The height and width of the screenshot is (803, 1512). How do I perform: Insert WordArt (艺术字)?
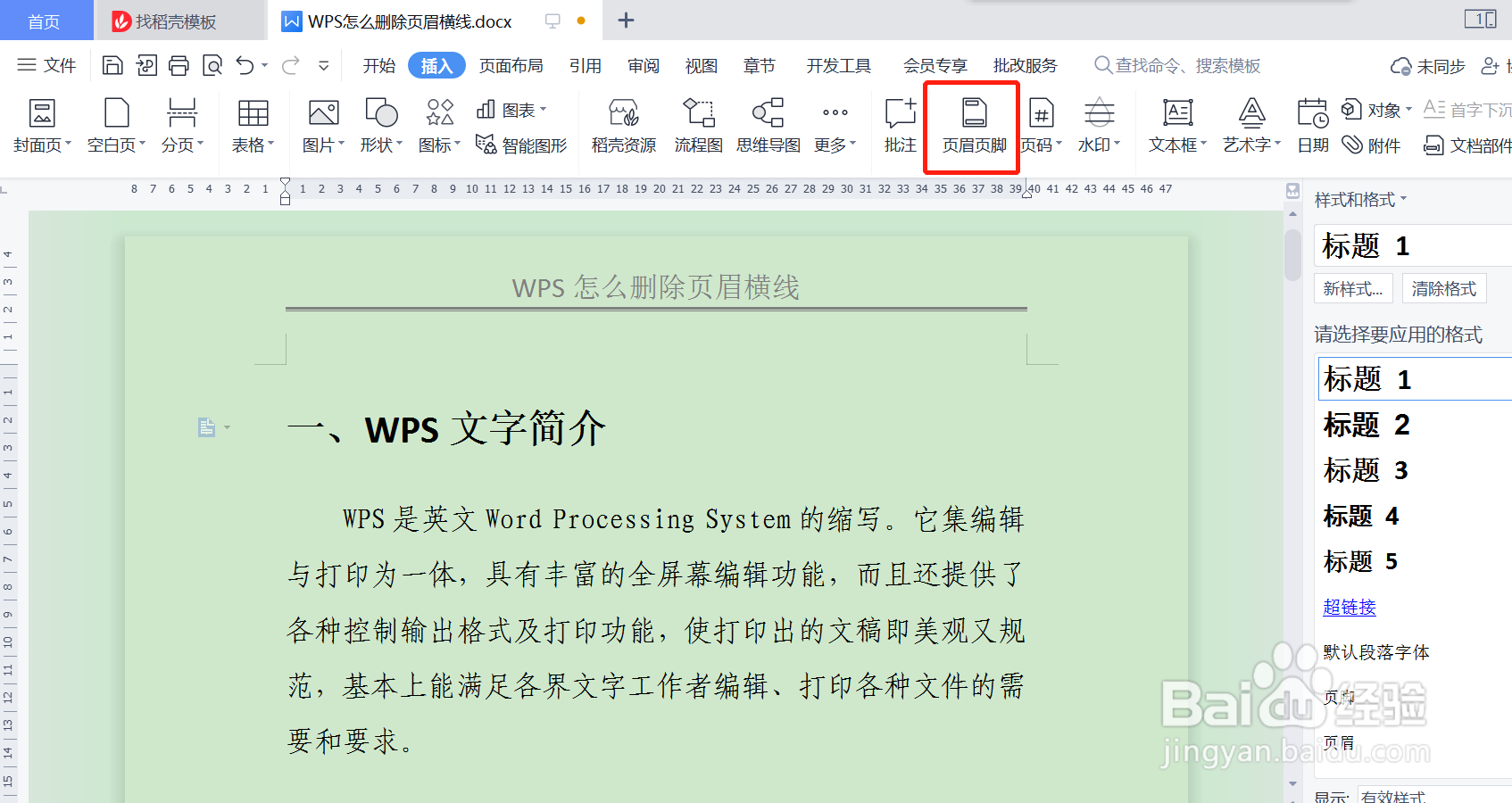pyautogui.click(x=1251, y=126)
